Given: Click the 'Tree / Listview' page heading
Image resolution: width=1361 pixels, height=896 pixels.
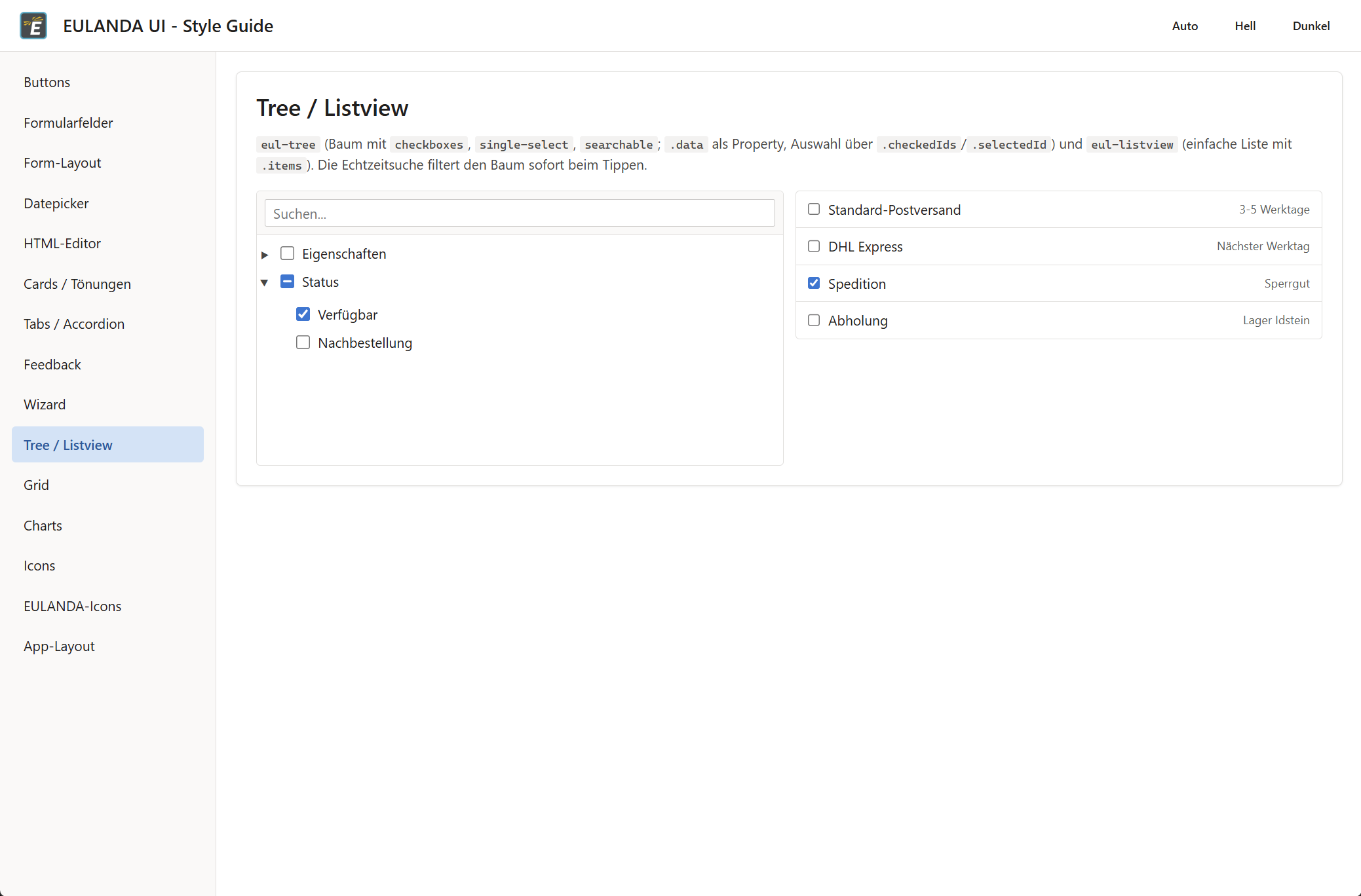Looking at the screenshot, I should click(332, 108).
